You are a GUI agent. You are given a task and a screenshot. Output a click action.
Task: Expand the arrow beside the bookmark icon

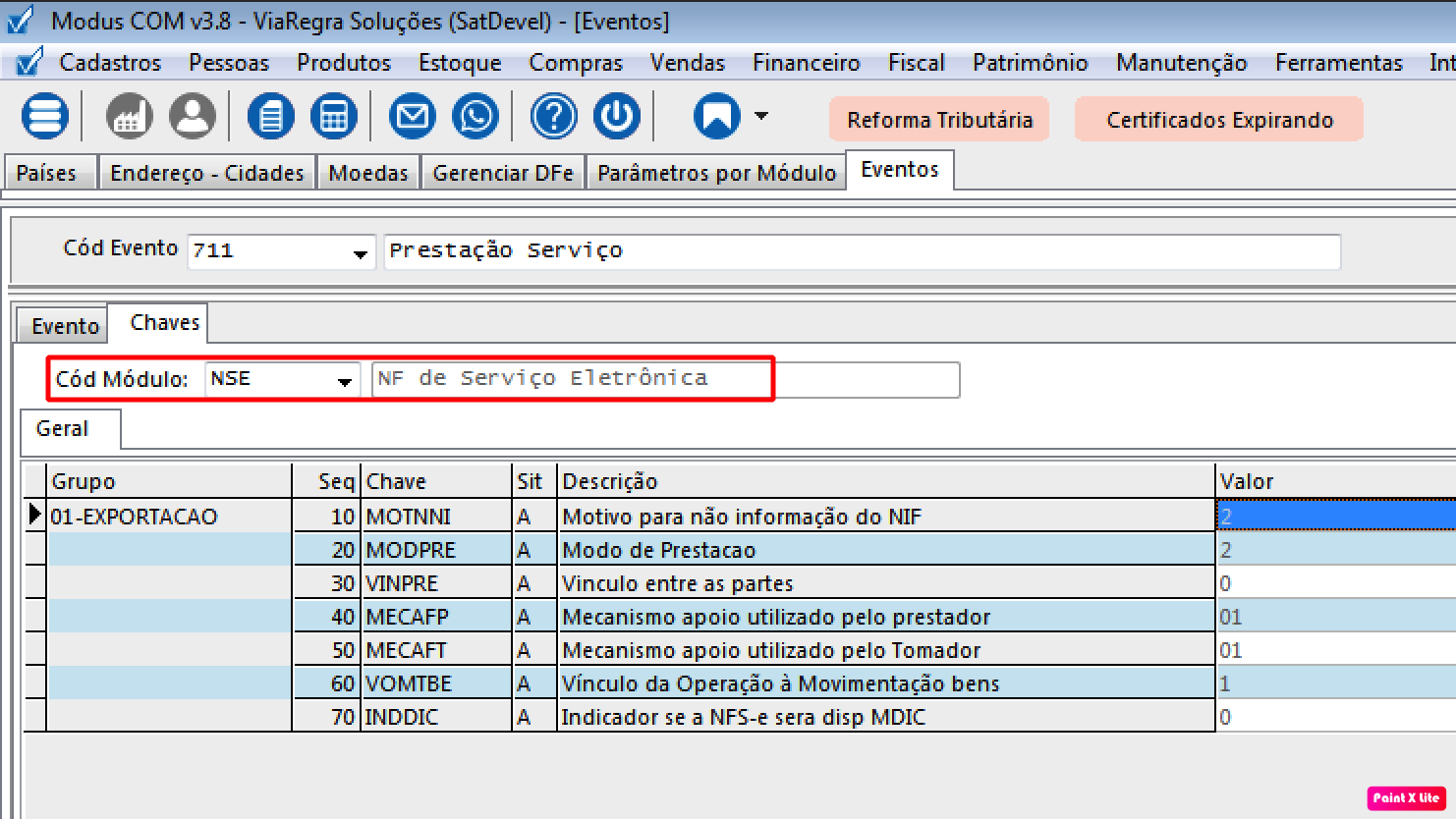click(761, 116)
